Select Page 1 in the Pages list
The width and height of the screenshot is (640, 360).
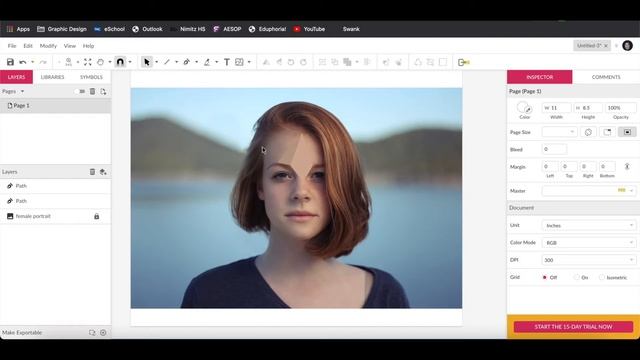[55, 105]
